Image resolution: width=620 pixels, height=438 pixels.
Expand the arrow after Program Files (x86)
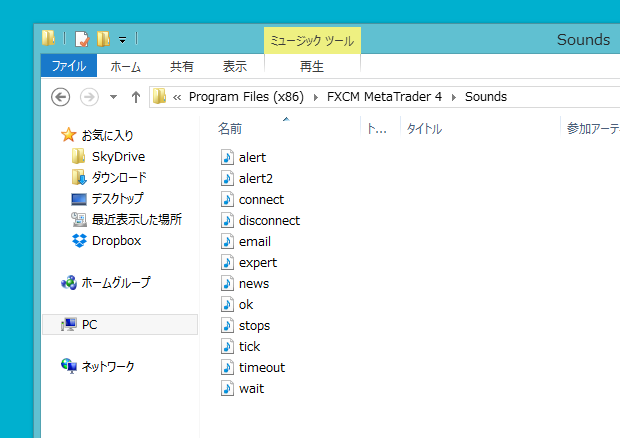pos(316,97)
